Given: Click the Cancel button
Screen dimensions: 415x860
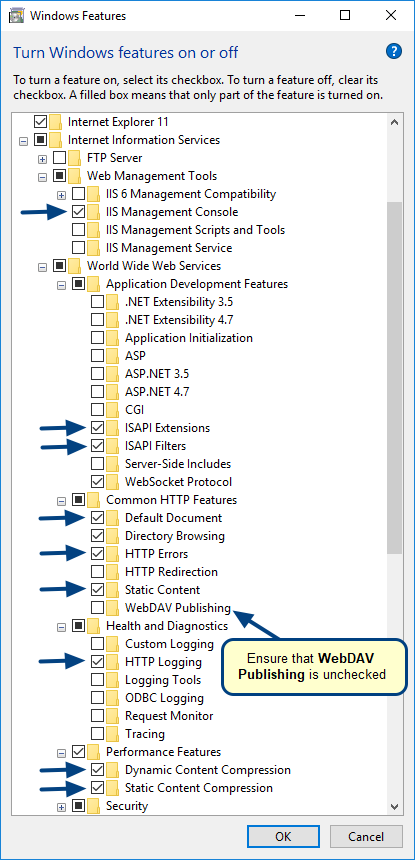Looking at the screenshot, I should pos(366,836).
